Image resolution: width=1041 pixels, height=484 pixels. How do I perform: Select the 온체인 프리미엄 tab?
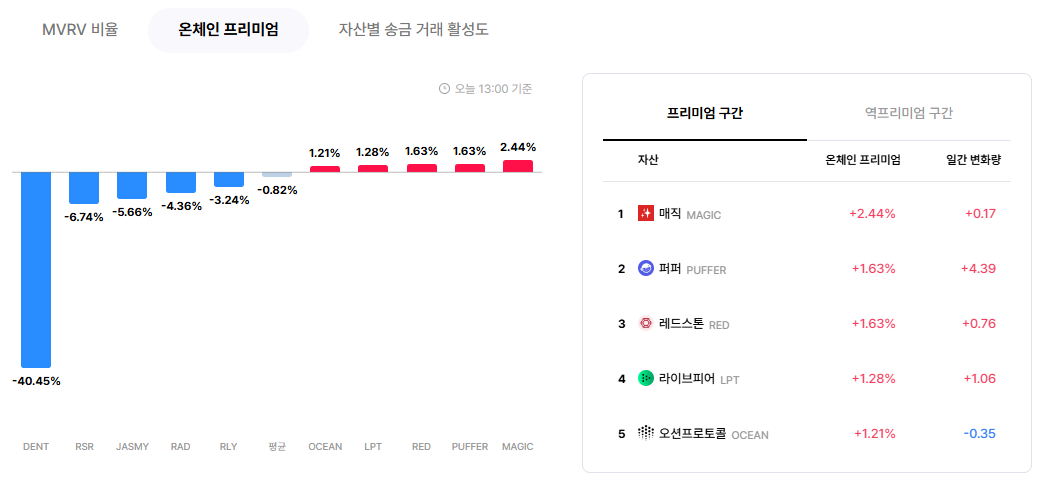[x=228, y=30]
